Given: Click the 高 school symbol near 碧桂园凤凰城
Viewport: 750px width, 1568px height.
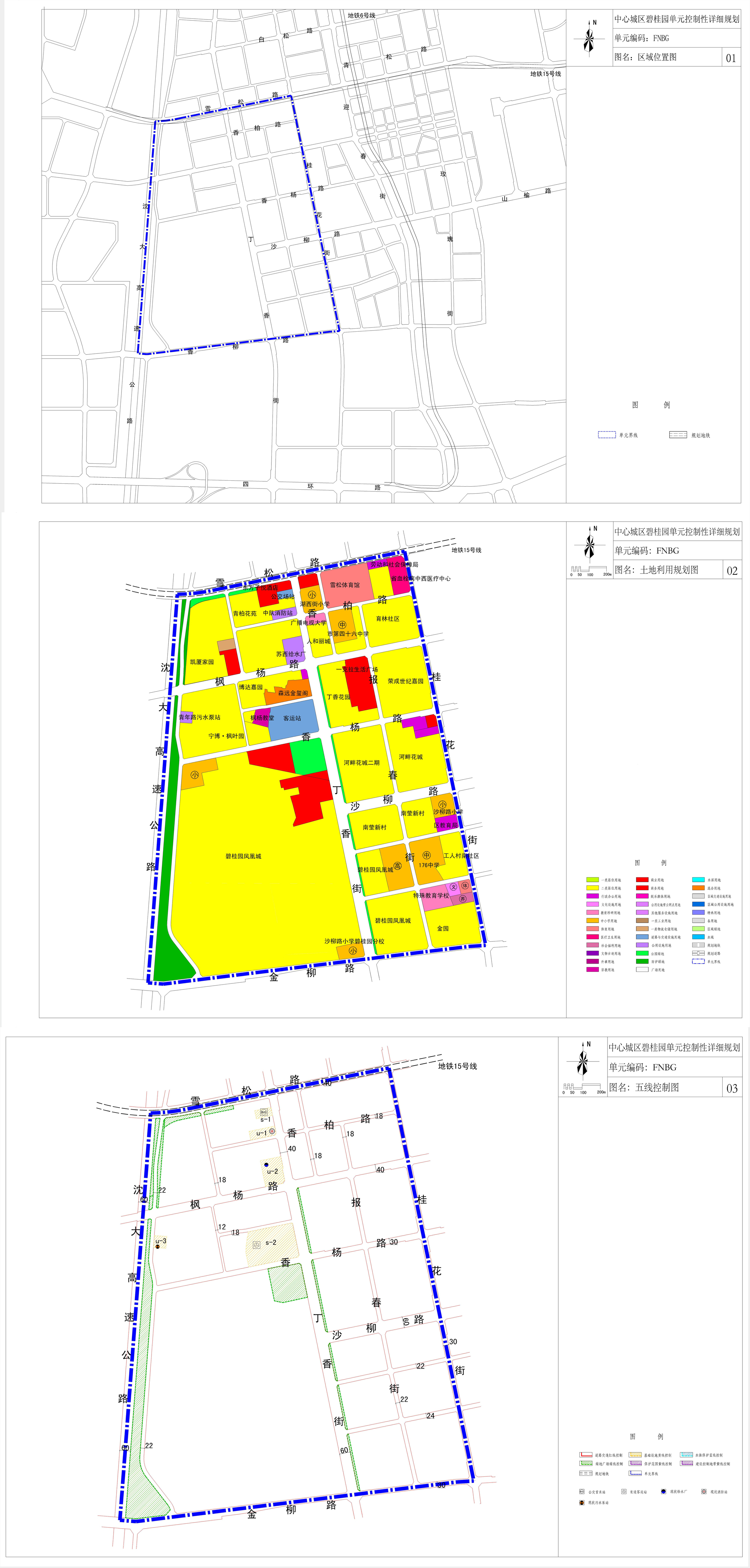Looking at the screenshot, I should tap(397, 866).
